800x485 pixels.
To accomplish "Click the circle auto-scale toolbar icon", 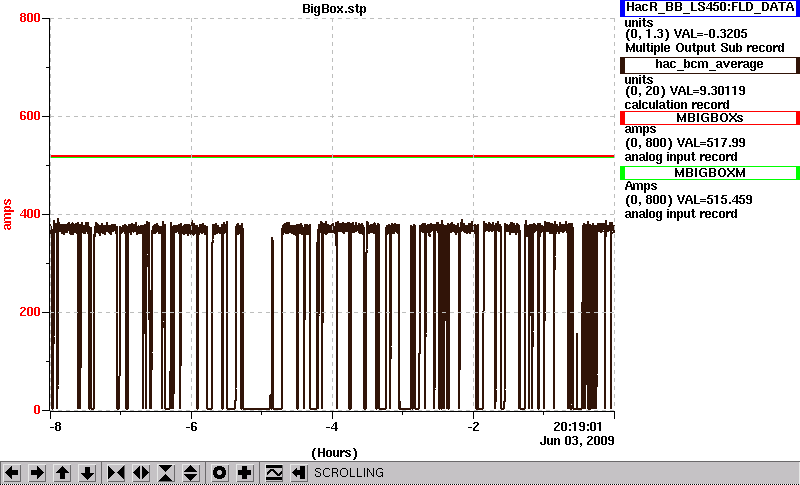I will pos(220,473).
